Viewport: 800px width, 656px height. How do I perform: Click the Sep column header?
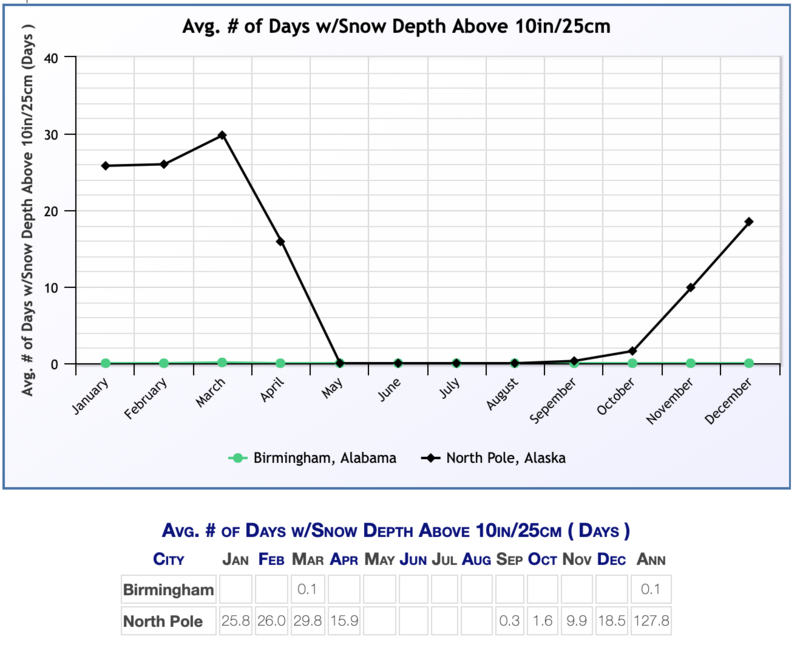coord(509,560)
